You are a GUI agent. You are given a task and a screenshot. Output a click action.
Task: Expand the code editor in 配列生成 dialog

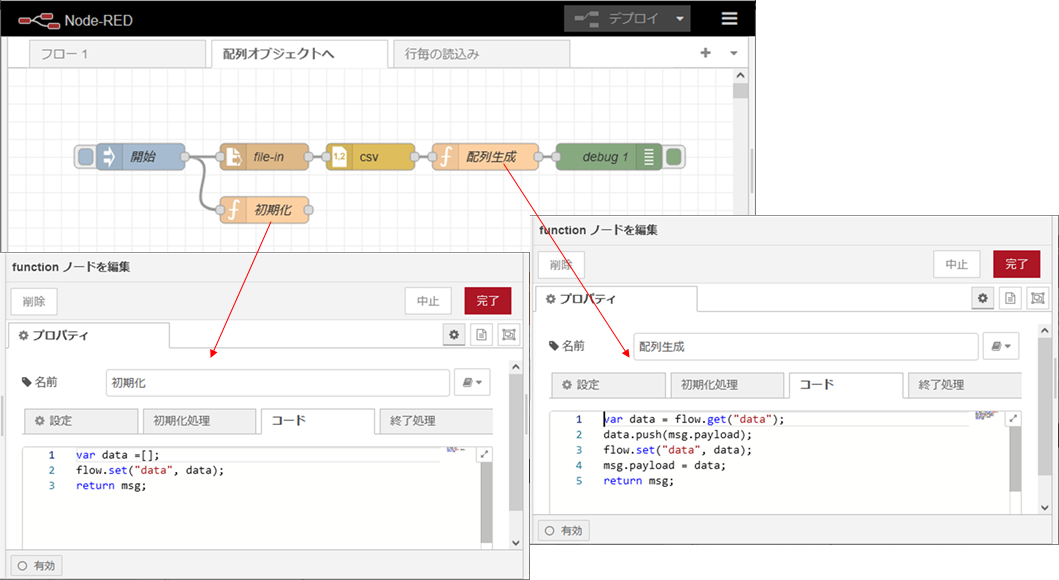point(1012,419)
